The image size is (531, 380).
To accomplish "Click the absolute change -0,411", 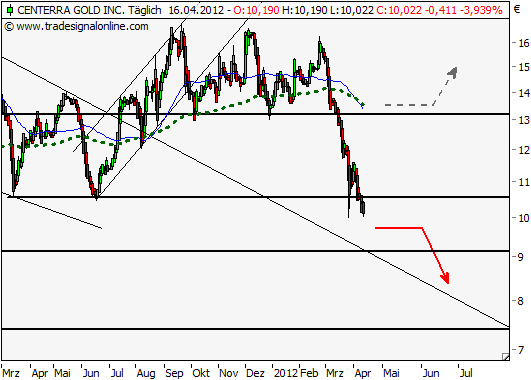I will [441, 10].
